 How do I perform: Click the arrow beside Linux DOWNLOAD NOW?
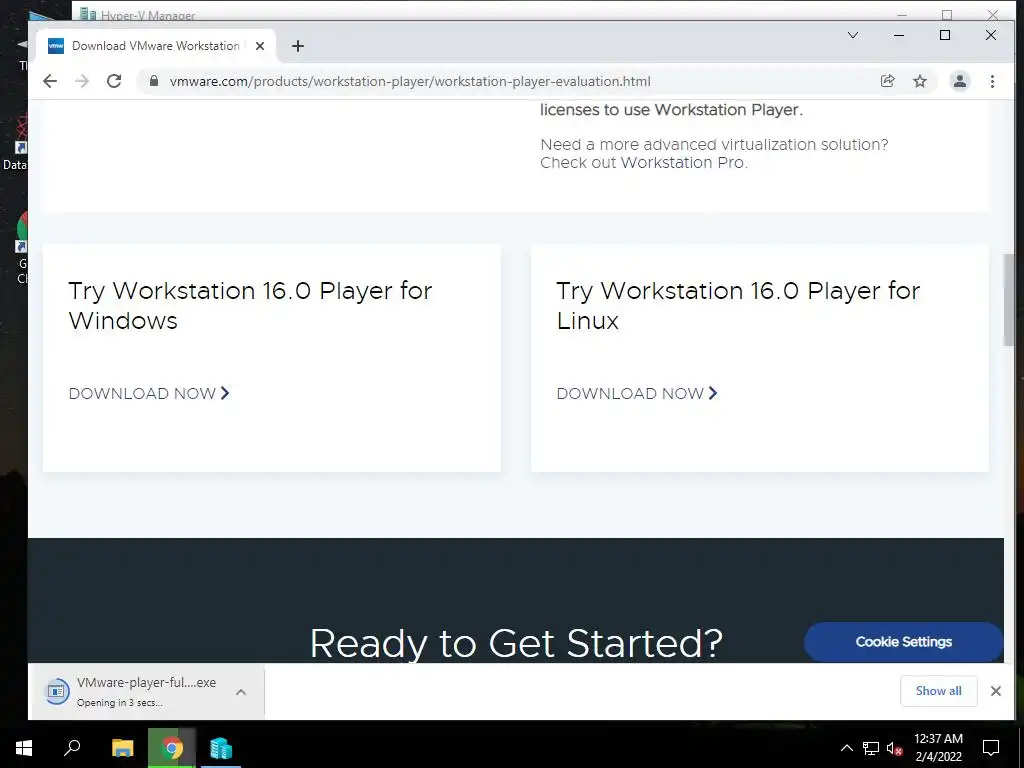tap(713, 393)
